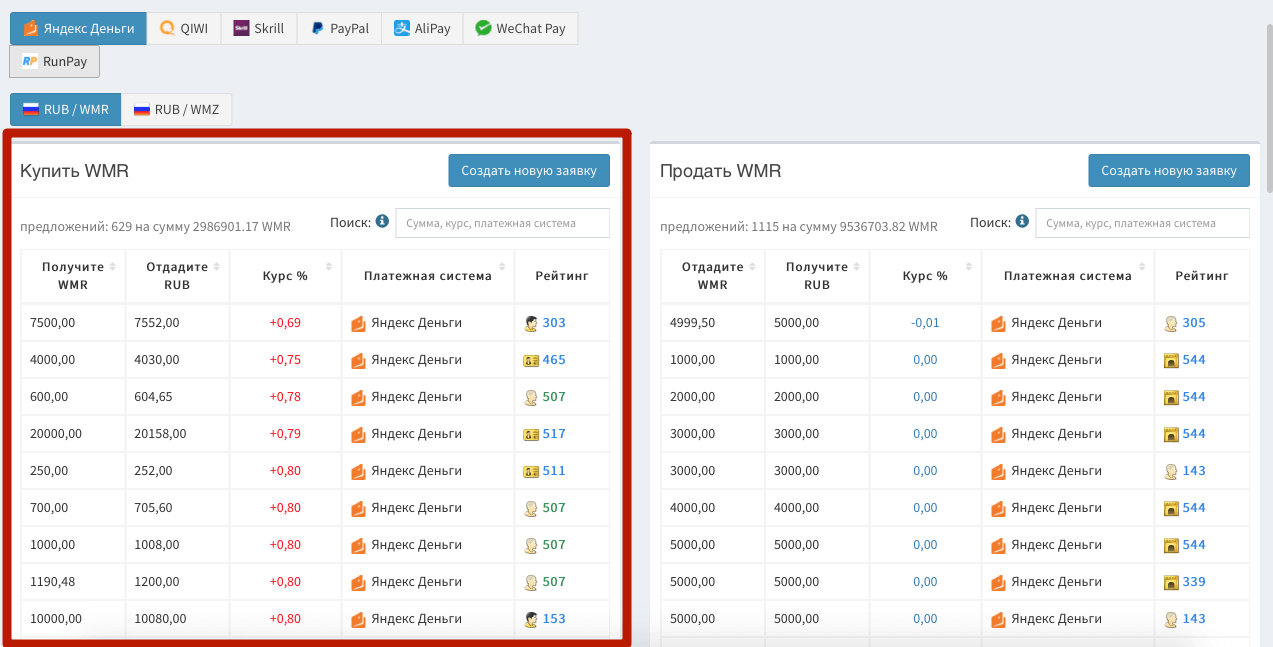This screenshot has height=647, width=1273.
Task: Click Яндекс Деньги icon in the 4030,00 row
Action: pos(358,360)
